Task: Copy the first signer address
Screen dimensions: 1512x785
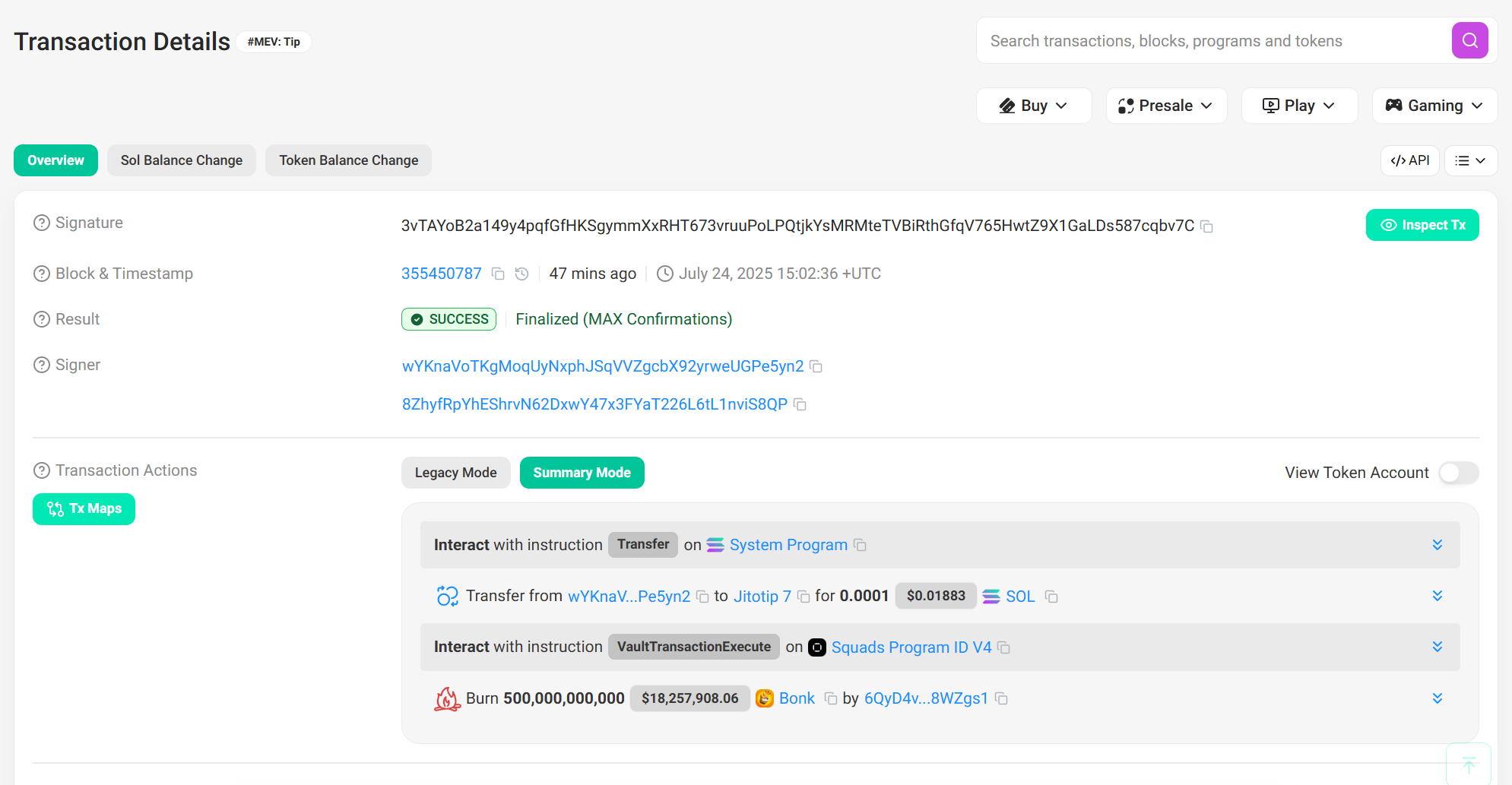Action: click(x=816, y=366)
